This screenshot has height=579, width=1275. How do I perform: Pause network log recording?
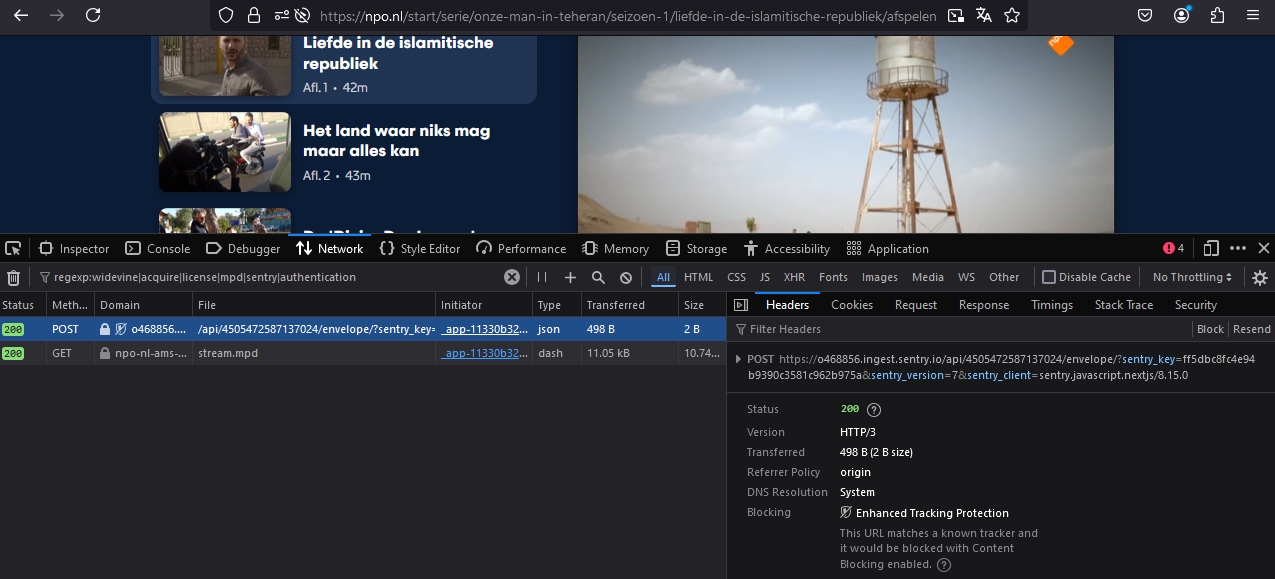542,277
